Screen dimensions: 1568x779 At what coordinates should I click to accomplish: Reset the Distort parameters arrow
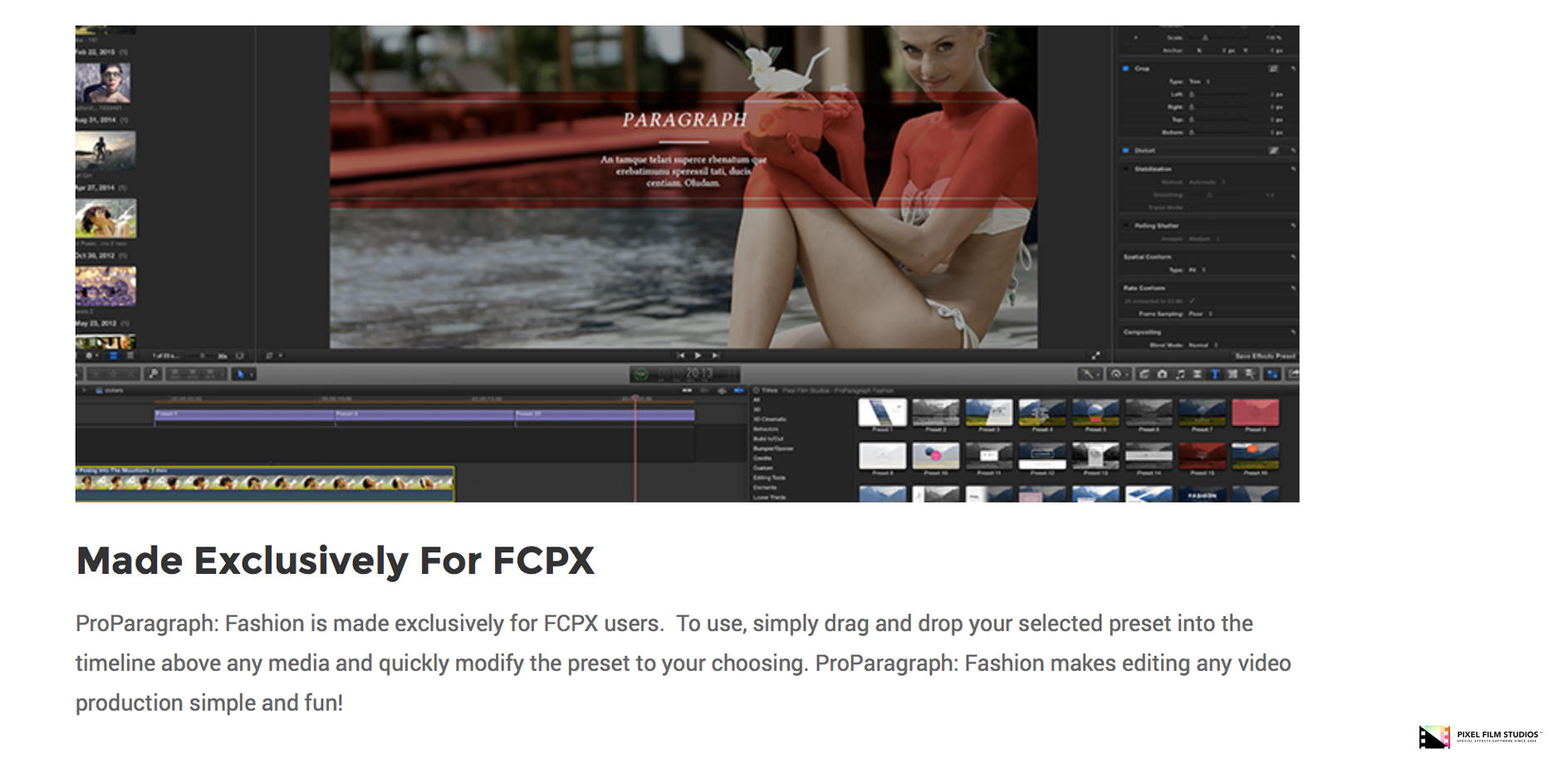pyautogui.click(x=1293, y=150)
